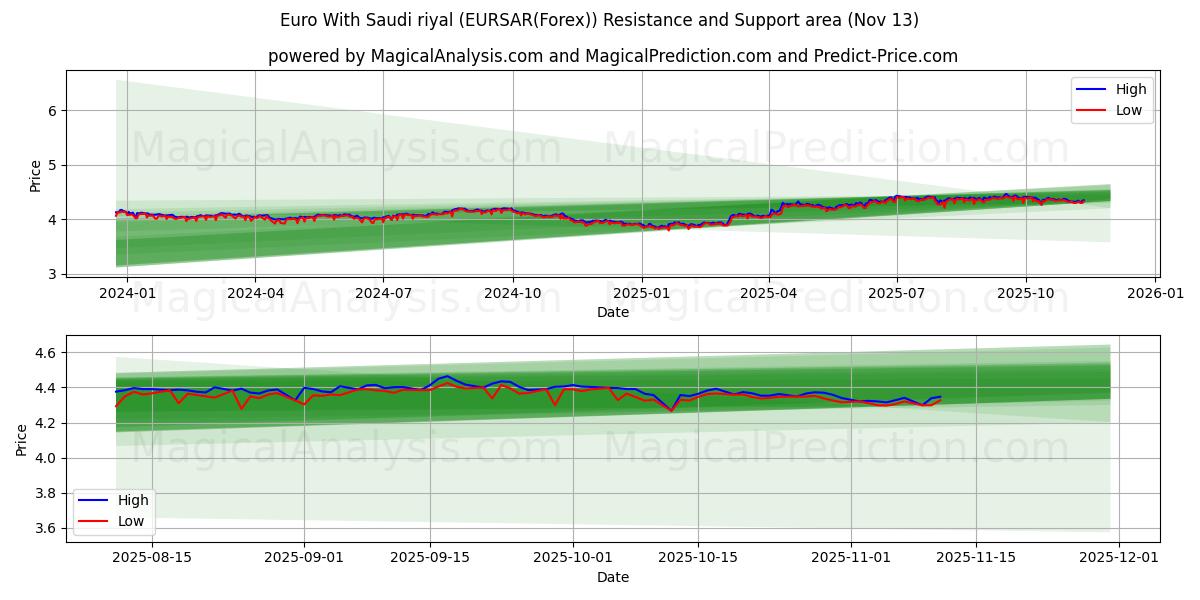The image size is (1200, 600).
Task: Click the Date axis label on top chart
Action: (614, 313)
